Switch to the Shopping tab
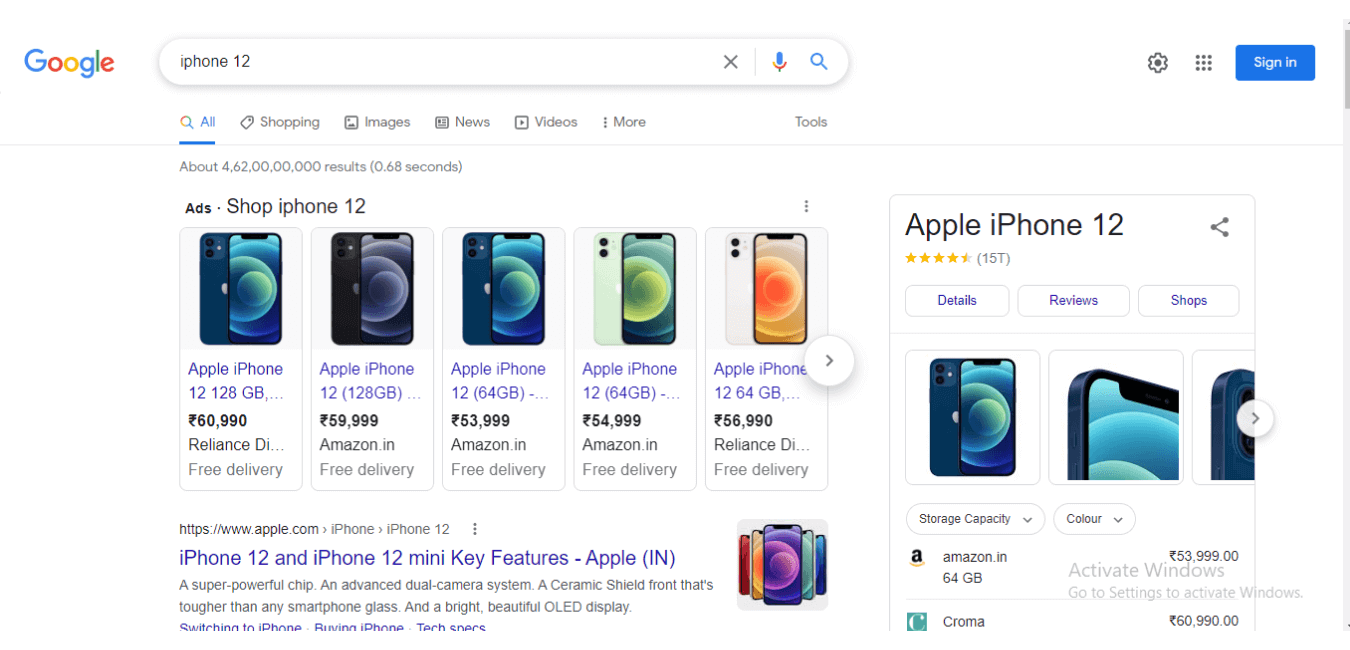The width and height of the screenshot is (1350, 650). (280, 121)
